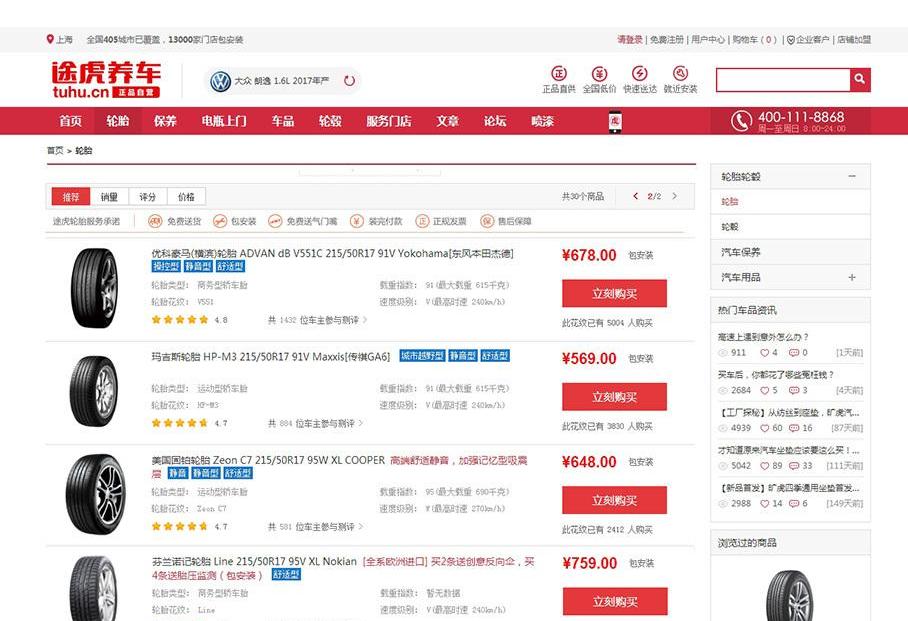
Task: Click the heart icon on 高速上遇到意外怎么办 article
Action: click(x=764, y=352)
